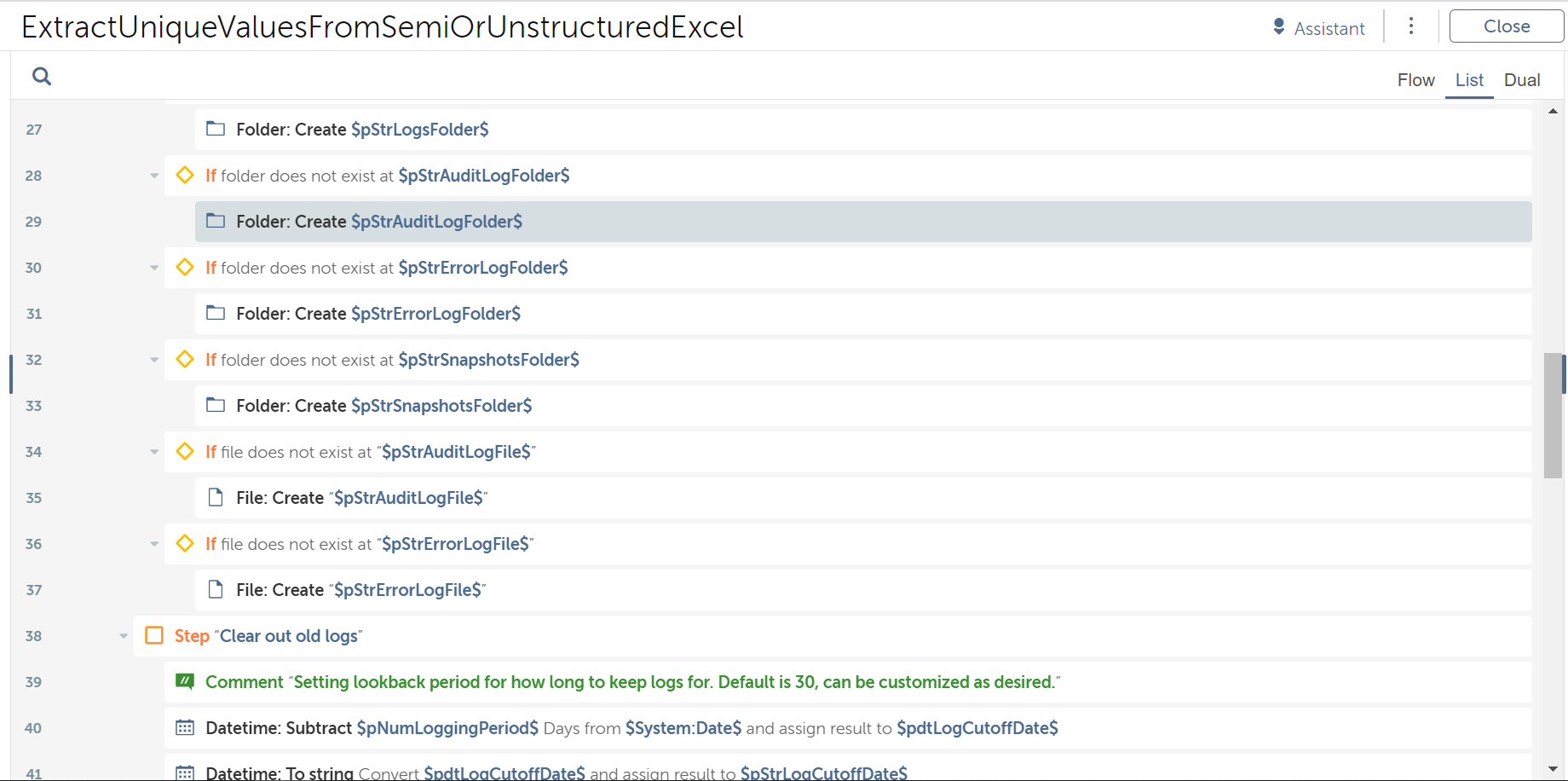This screenshot has width=1568, height=781.
Task: Click the Assistant person icon
Action: click(1278, 27)
